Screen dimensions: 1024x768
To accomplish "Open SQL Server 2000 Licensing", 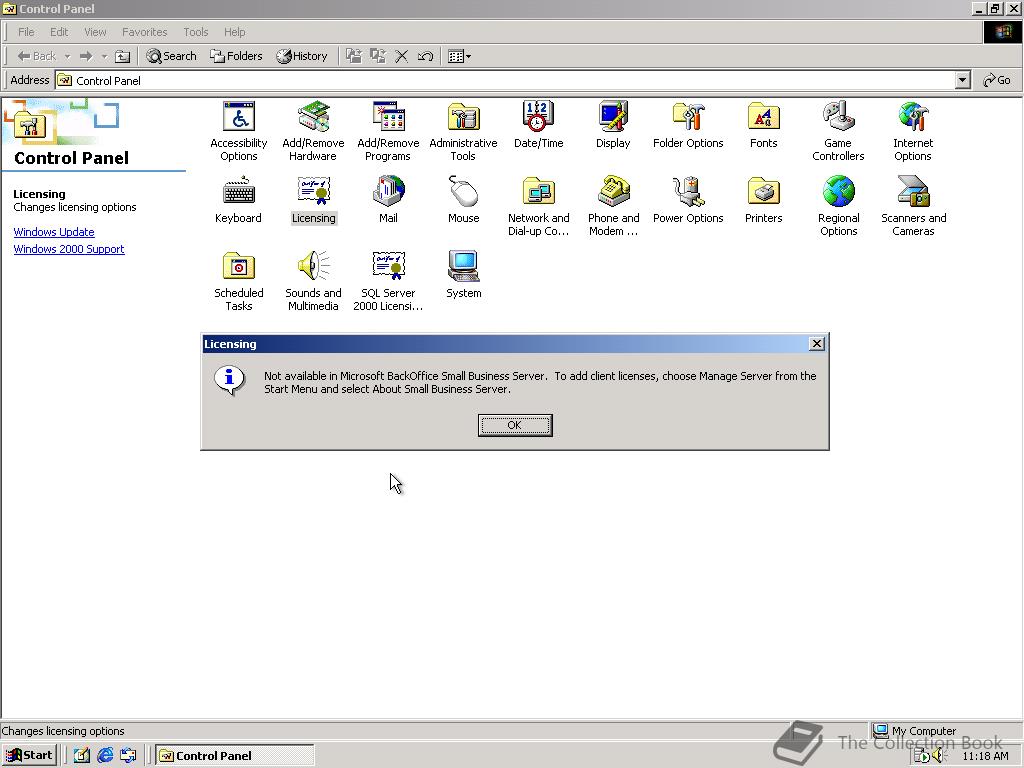I will (388, 281).
